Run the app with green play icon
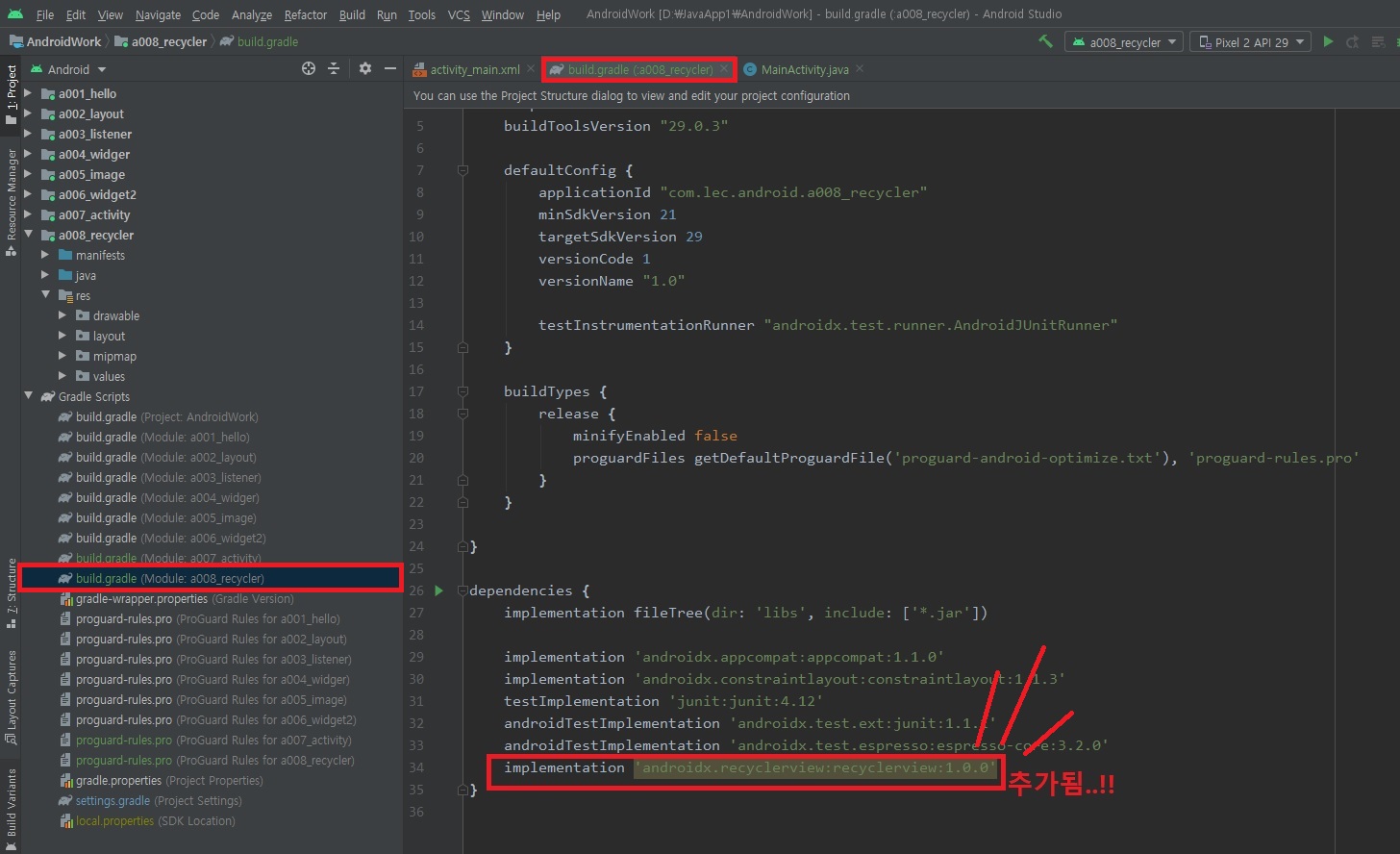 [1328, 41]
